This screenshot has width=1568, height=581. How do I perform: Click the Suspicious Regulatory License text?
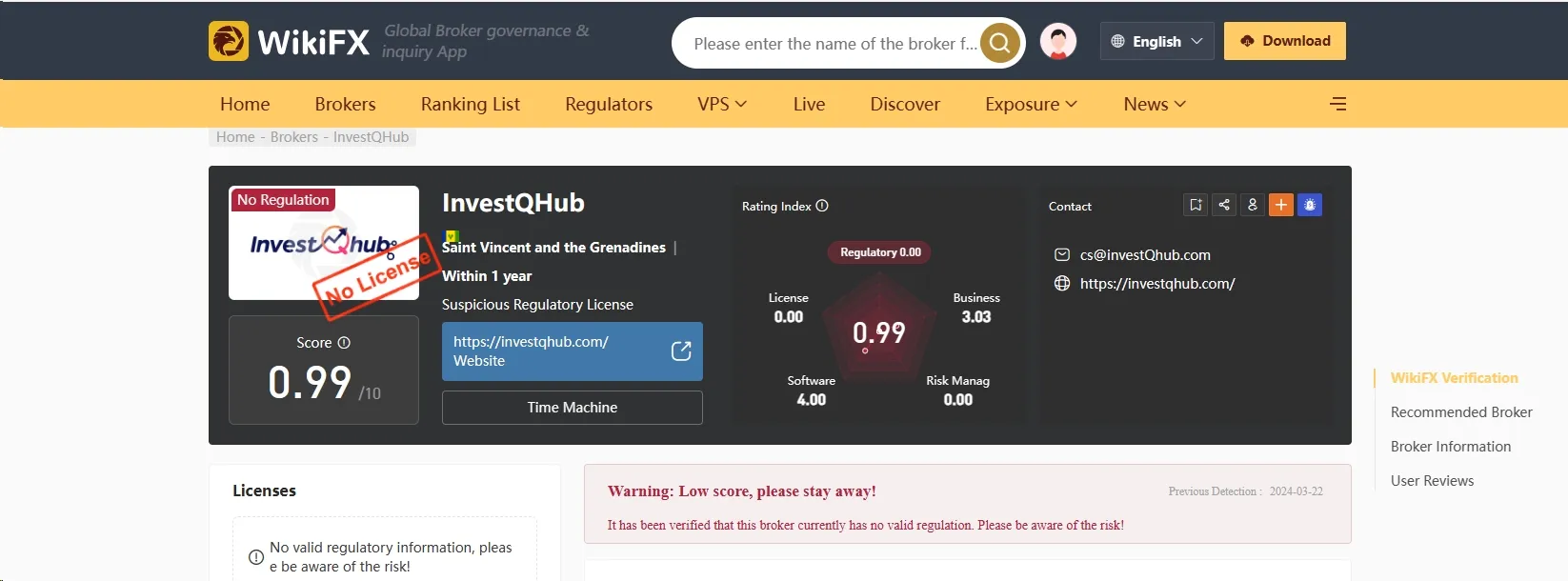537,305
